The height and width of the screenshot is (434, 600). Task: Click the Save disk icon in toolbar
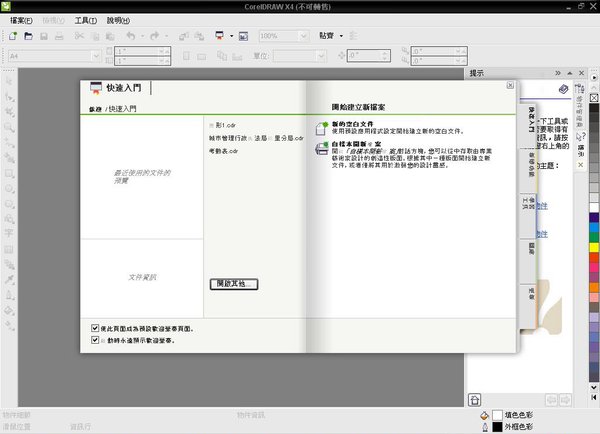[44, 36]
